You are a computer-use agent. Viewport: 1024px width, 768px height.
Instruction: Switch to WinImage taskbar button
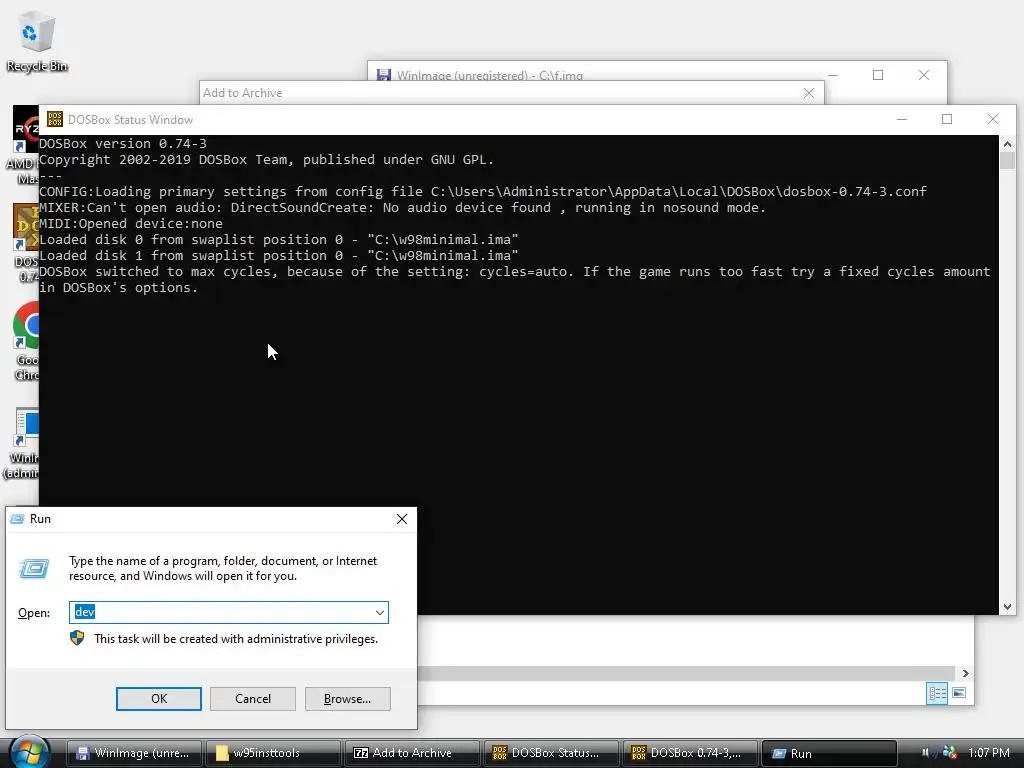click(x=133, y=753)
